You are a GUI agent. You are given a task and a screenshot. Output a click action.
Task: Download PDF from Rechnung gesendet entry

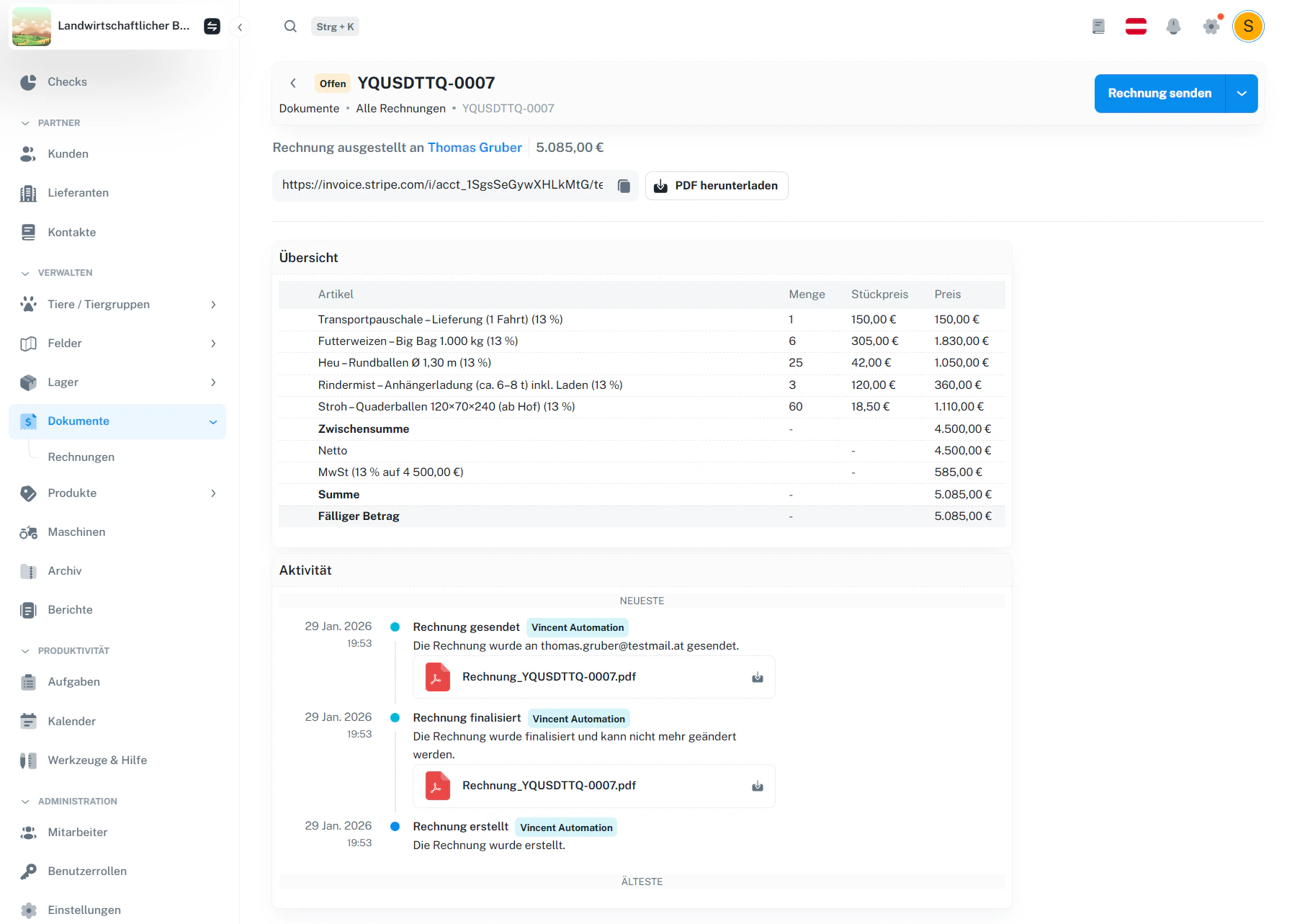point(757,677)
